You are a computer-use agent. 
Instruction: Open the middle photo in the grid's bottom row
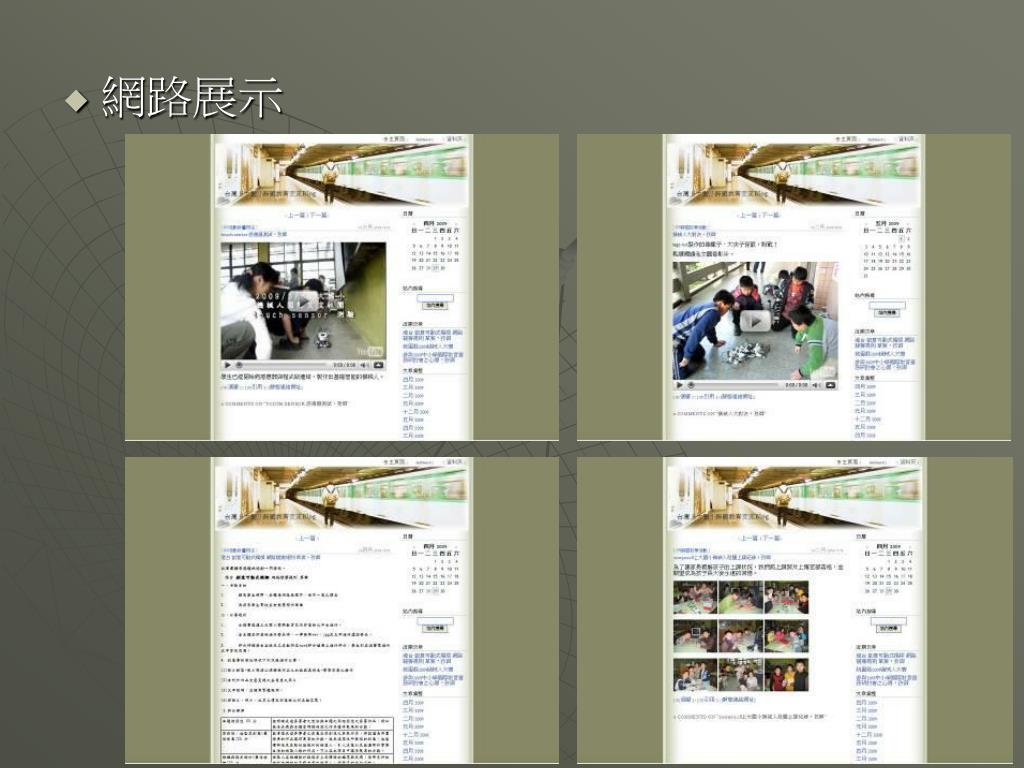tap(741, 675)
